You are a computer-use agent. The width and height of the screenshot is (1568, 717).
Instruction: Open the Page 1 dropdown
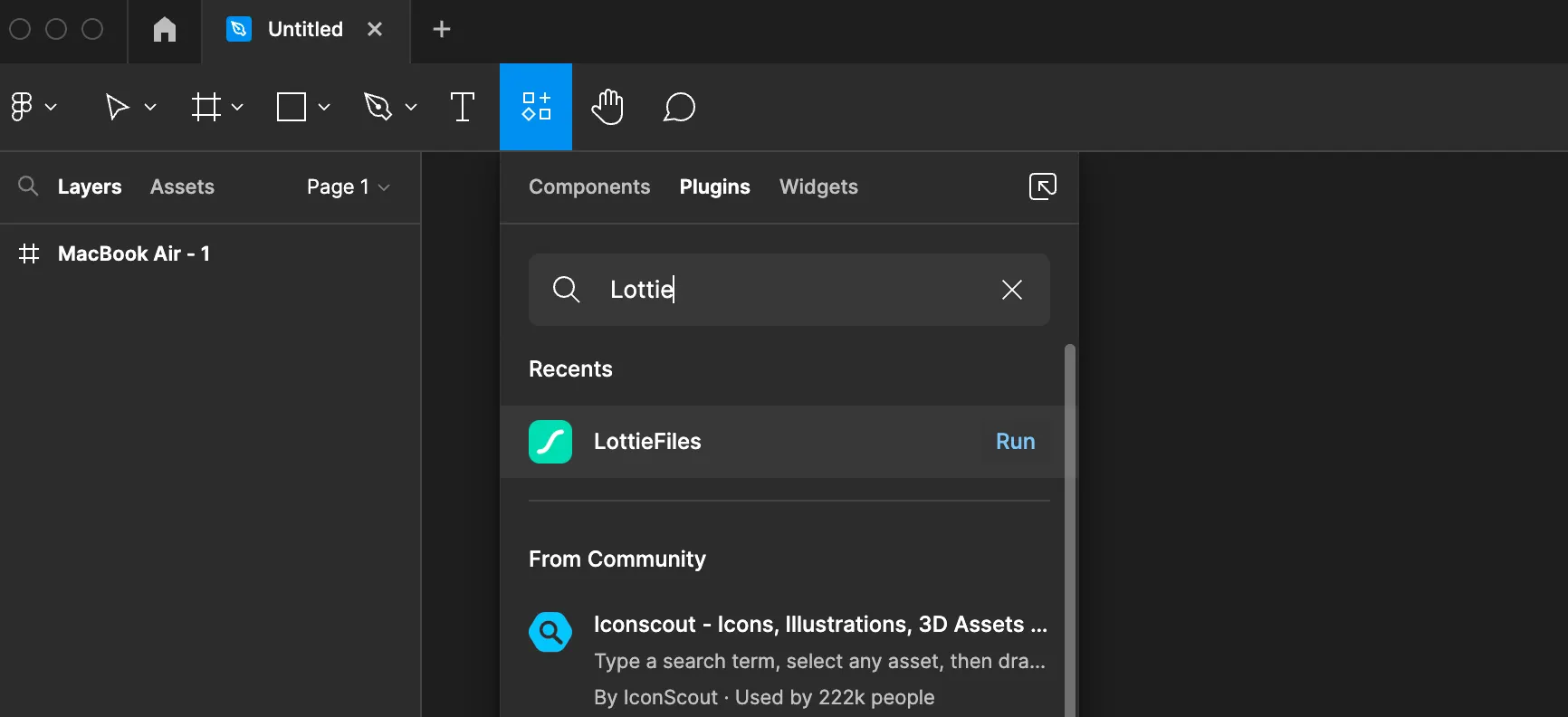pyautogui.click(x=348, y=186)
